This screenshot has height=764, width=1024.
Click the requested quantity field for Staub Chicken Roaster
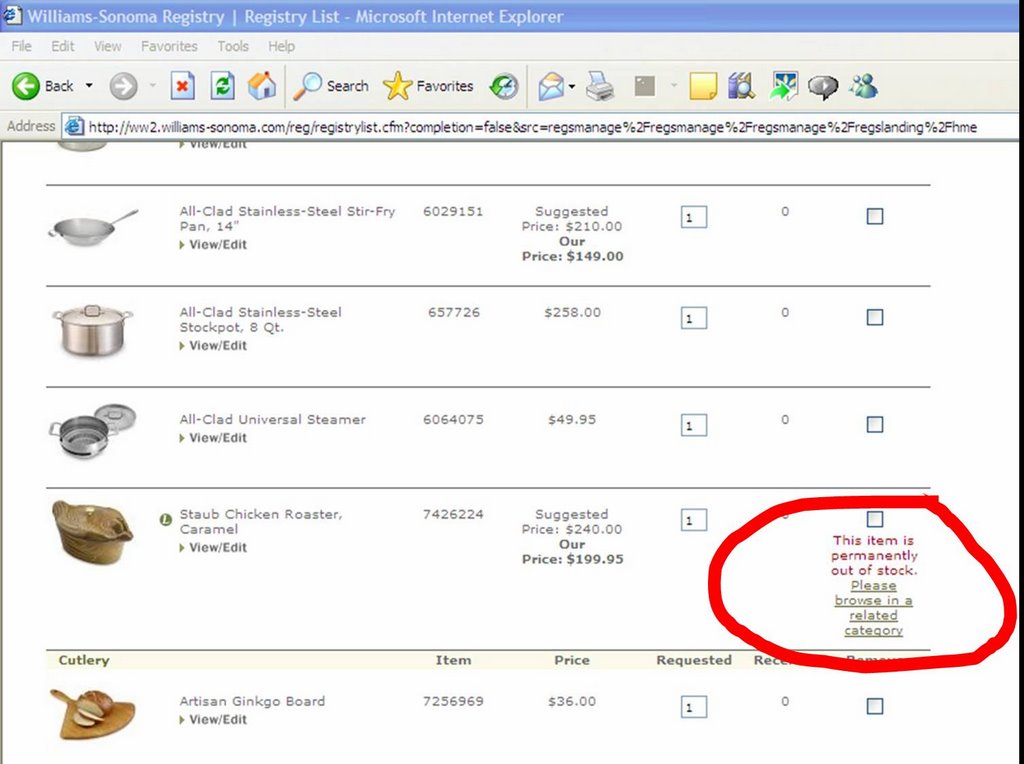coord(694,520)
